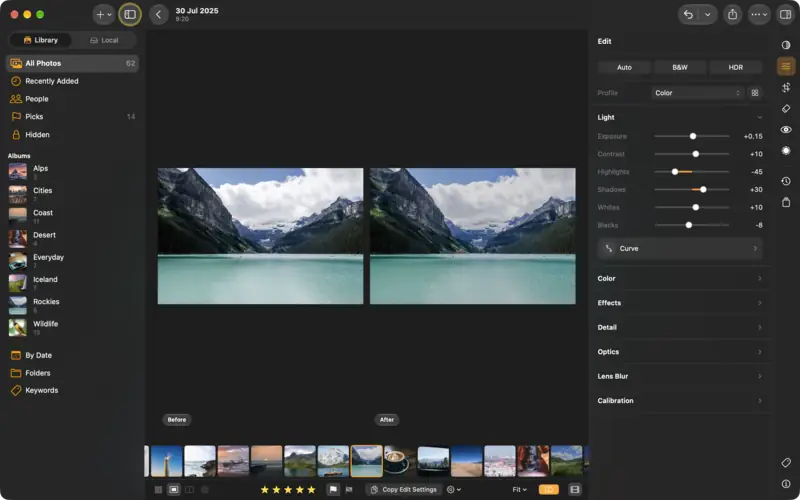This screenshot has height=500, width=800.
Task: Click the Share export icon
Action: click(733, 14)
